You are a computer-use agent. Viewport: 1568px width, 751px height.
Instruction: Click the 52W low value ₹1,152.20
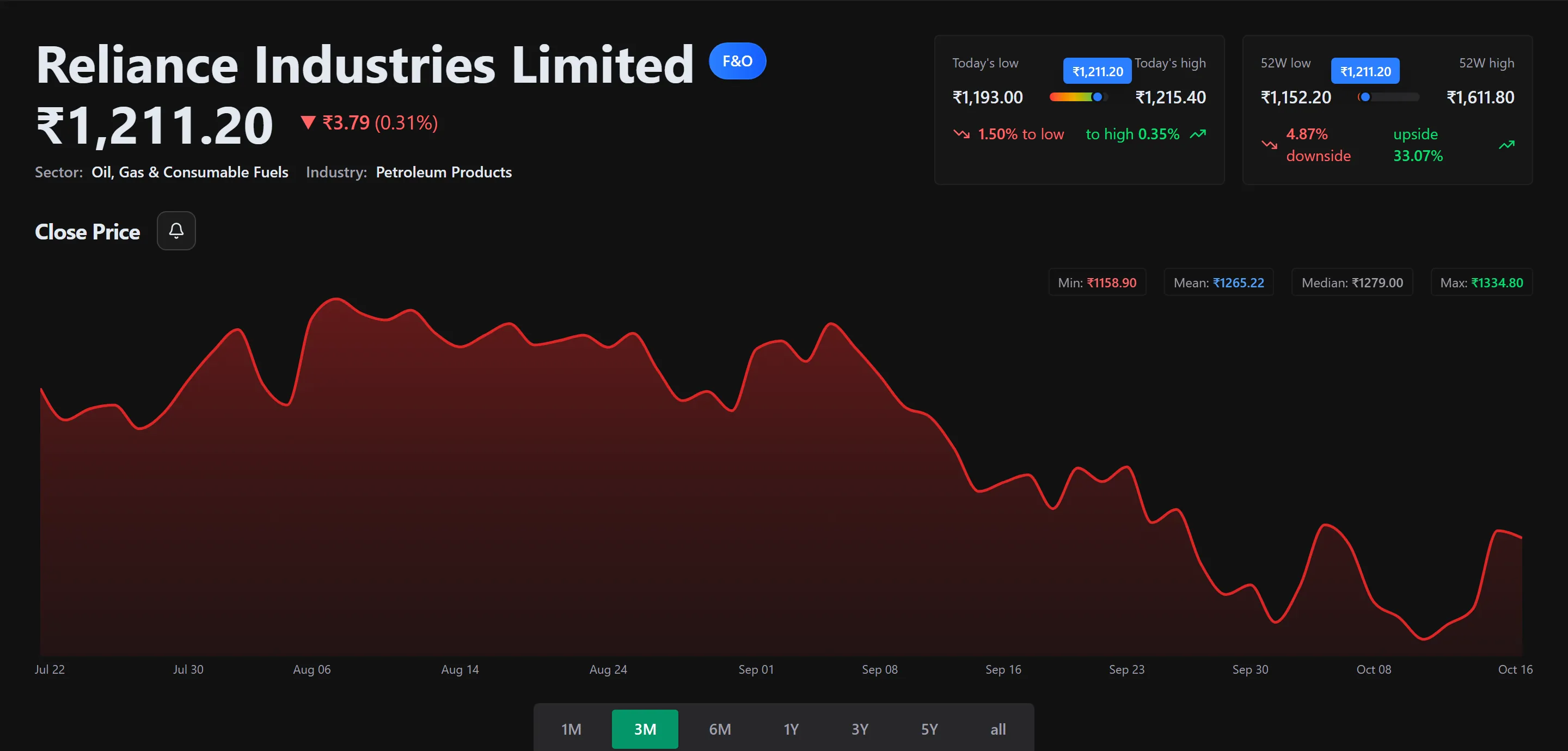1296,97
